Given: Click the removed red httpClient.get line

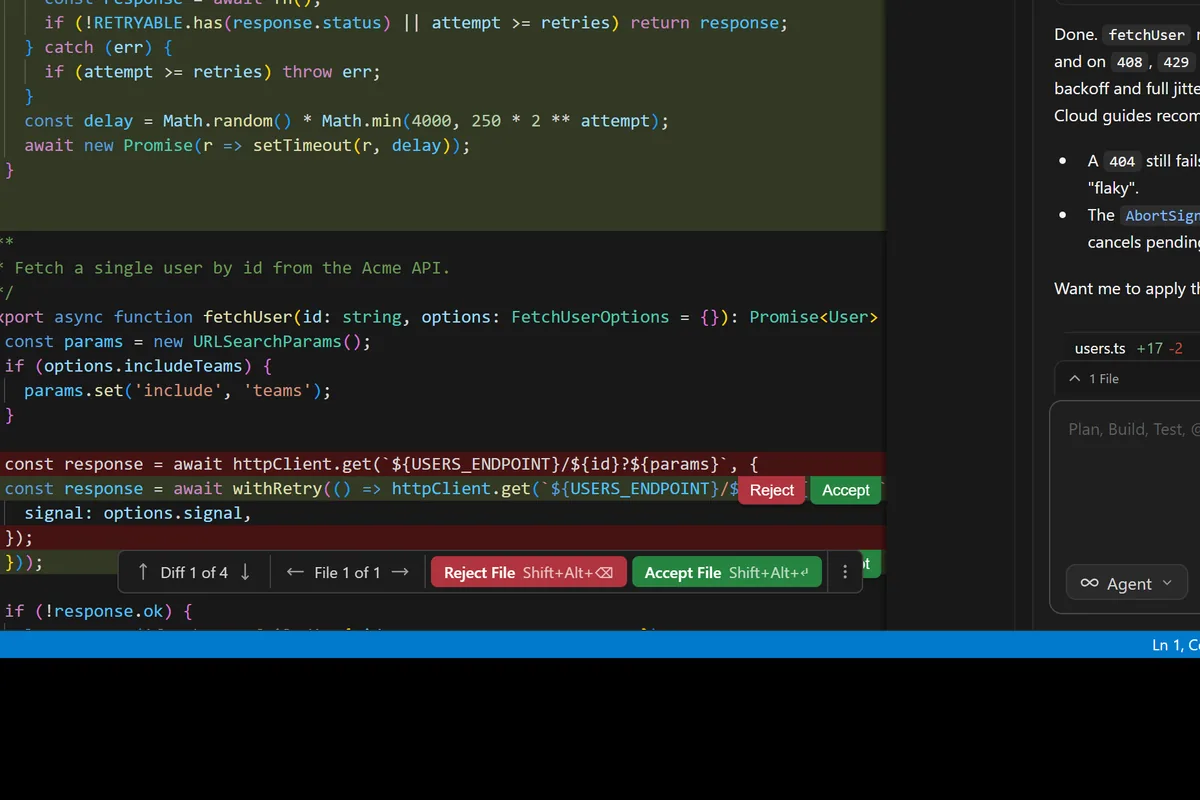Looking at the screenshot, I should (442, 464).
